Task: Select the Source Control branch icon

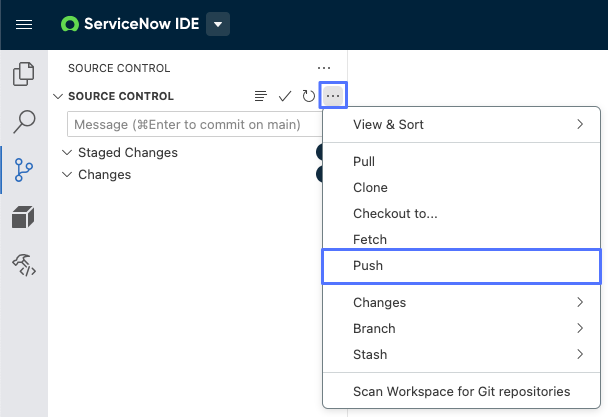Action: (24, 170)
